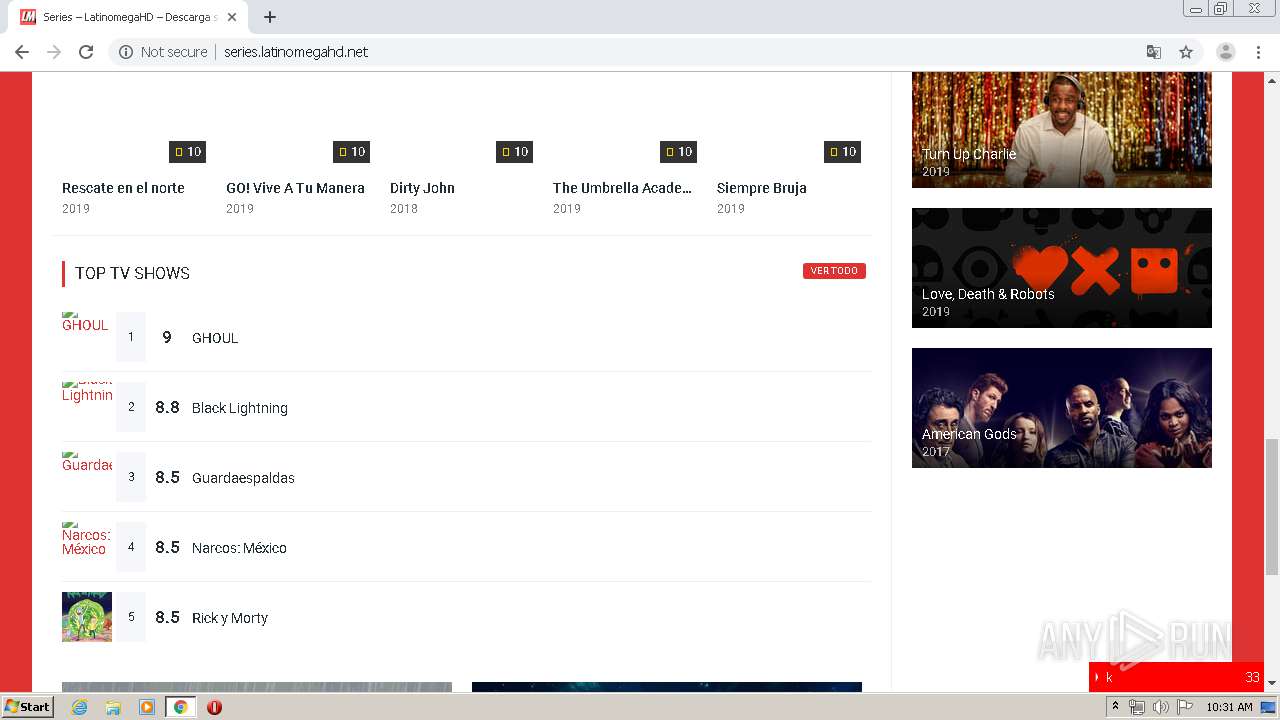Click the rating badge on Rescate en el norte
The height and width of the screenshot is (720, 1280).
[x=187, y=152]
